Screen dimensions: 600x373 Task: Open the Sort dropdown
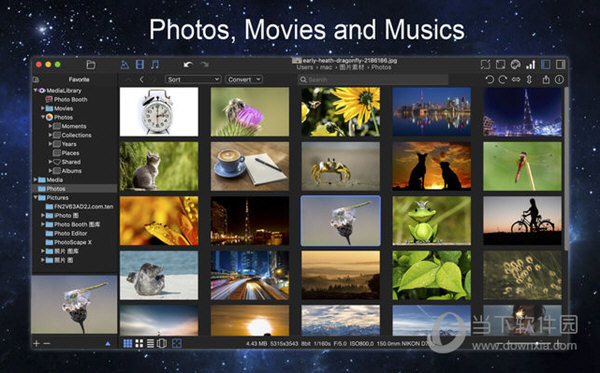(193, 79)
